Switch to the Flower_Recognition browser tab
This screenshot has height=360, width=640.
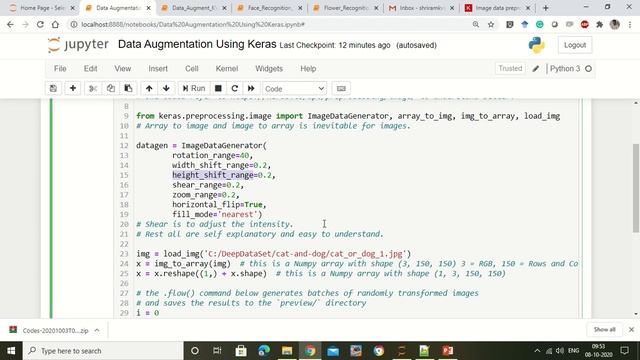click(345, 8)
